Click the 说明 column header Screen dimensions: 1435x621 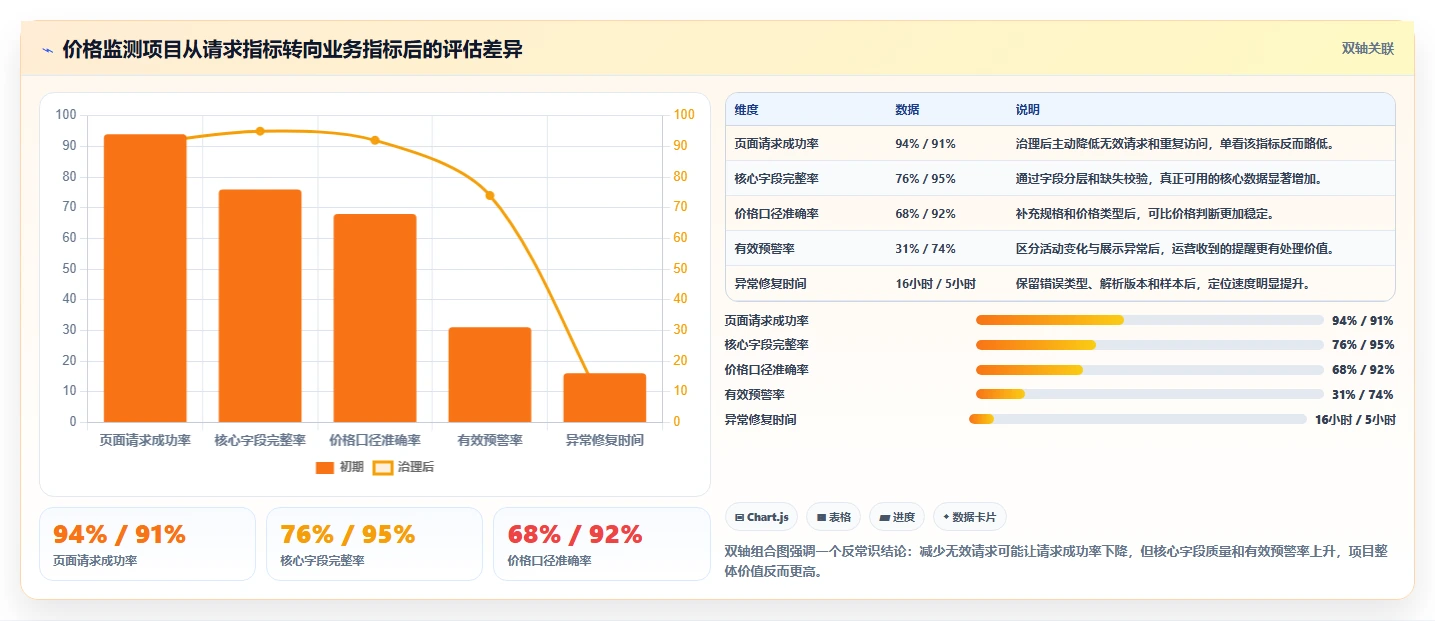[x=1027, y=109]
